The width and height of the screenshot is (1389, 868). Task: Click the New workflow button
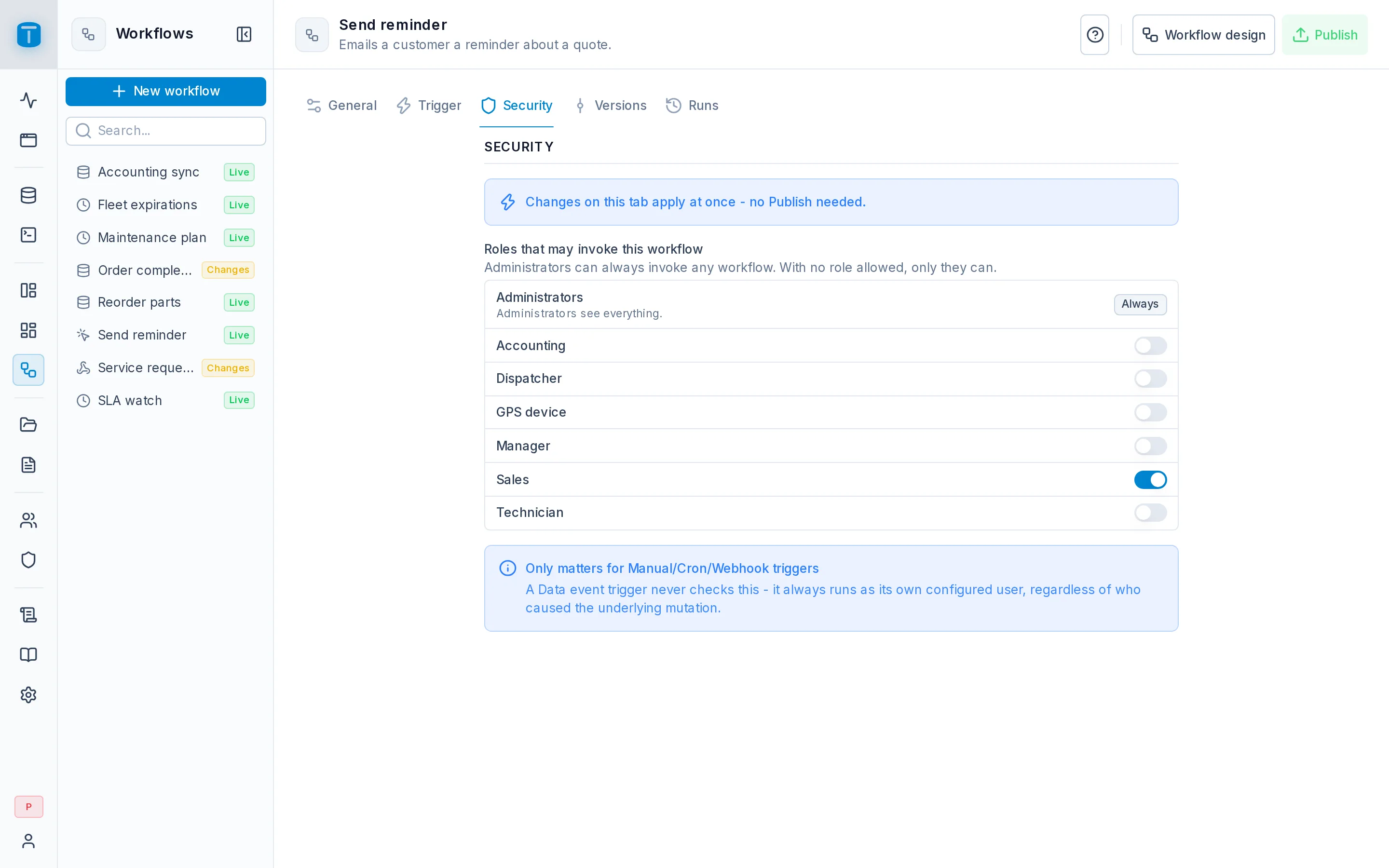click(x=166, y=91)
